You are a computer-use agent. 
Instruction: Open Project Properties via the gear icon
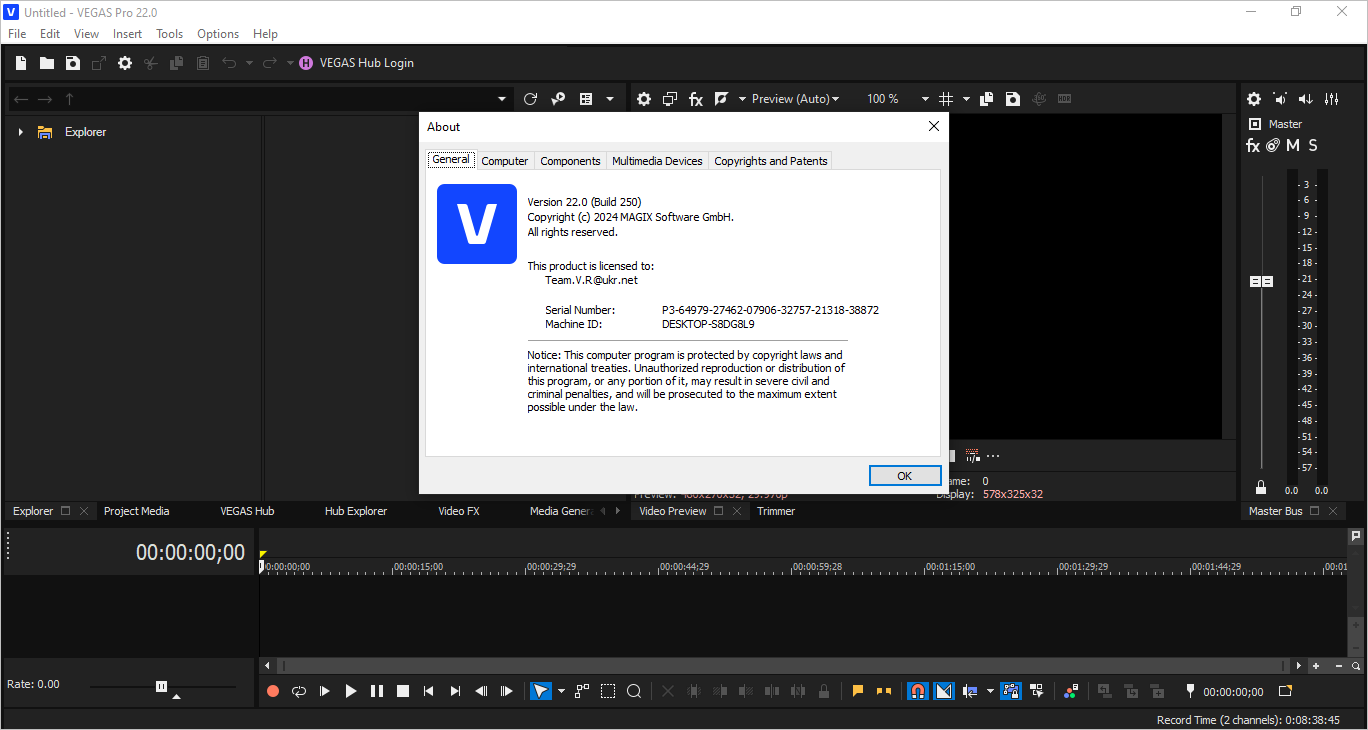(x=643, y=98)
